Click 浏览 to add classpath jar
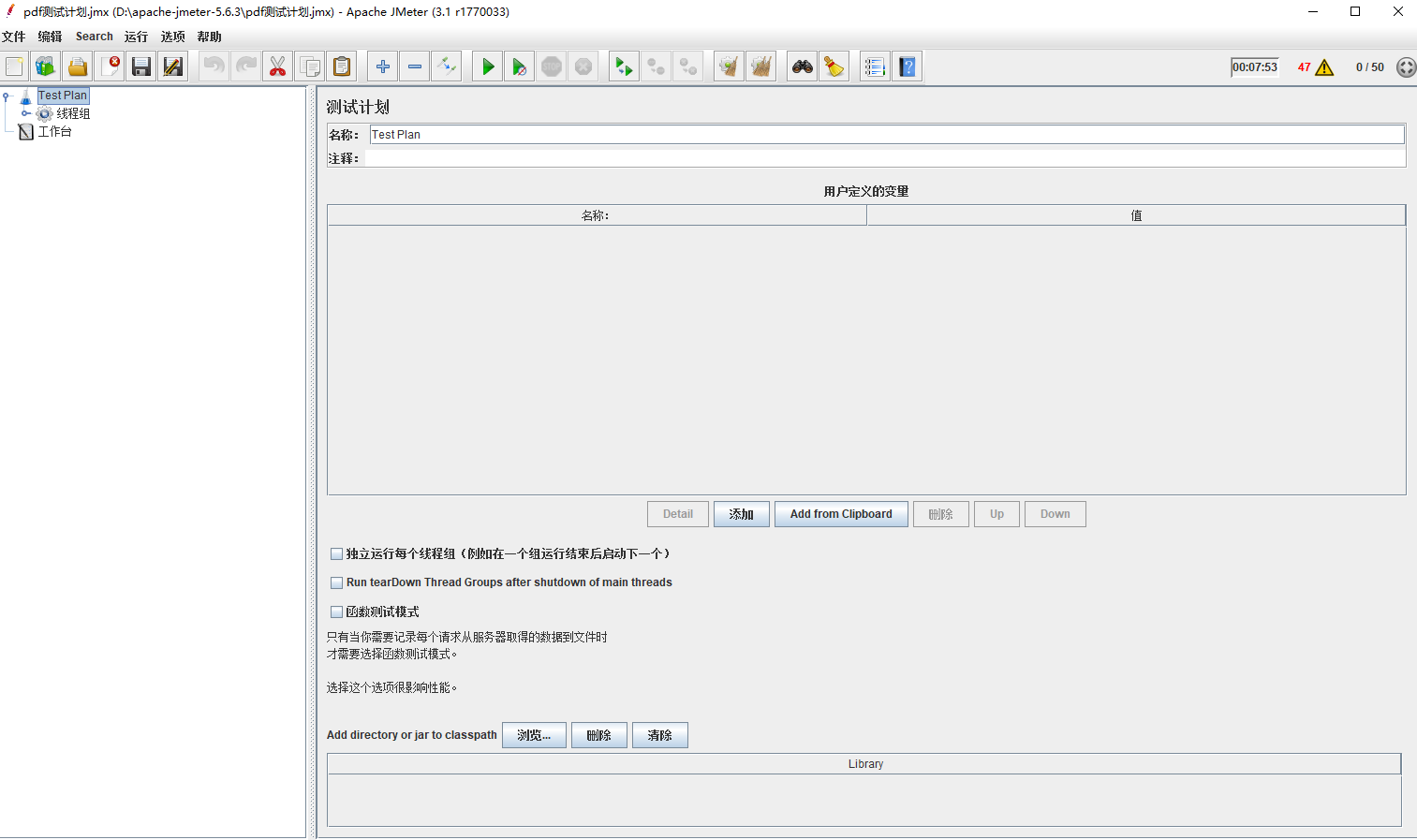 coord(534,734)
